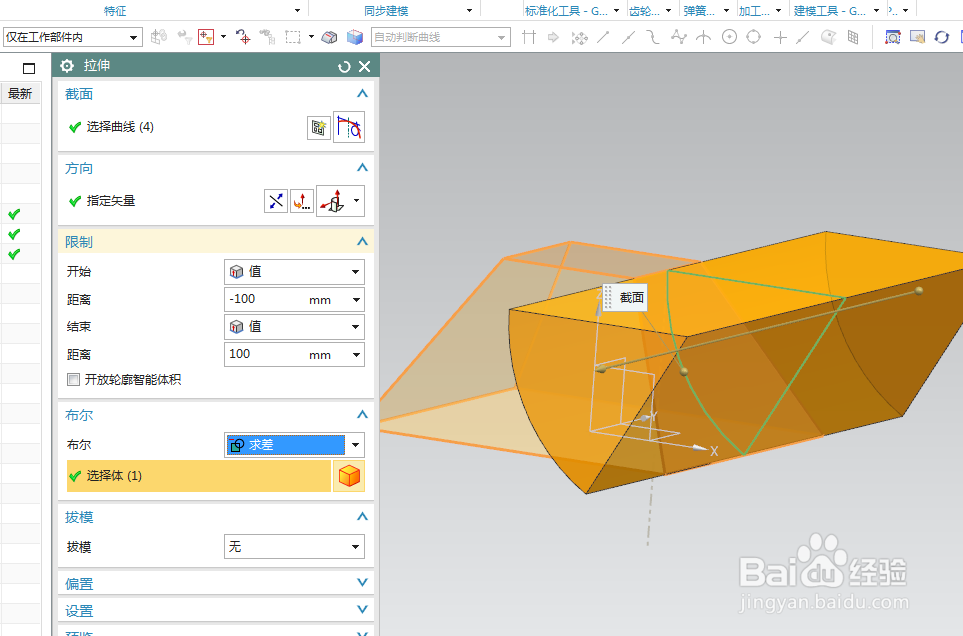Open the marquee selection dropdown arrow
The width and height of the screenshot is (963, 636).
[x=311, y=37]
